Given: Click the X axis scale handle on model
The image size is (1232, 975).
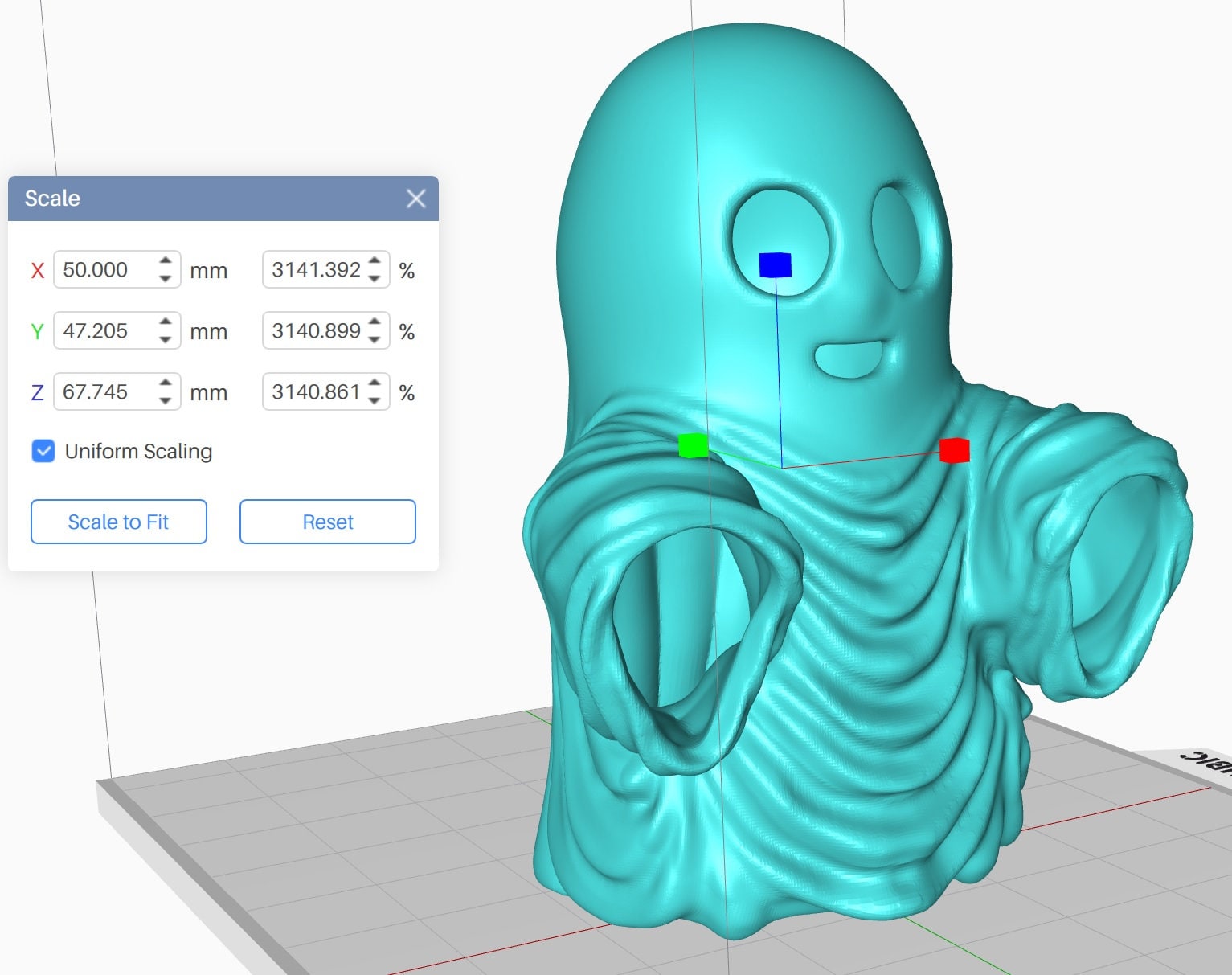Looking at the screenshot, I should point(953,451).
